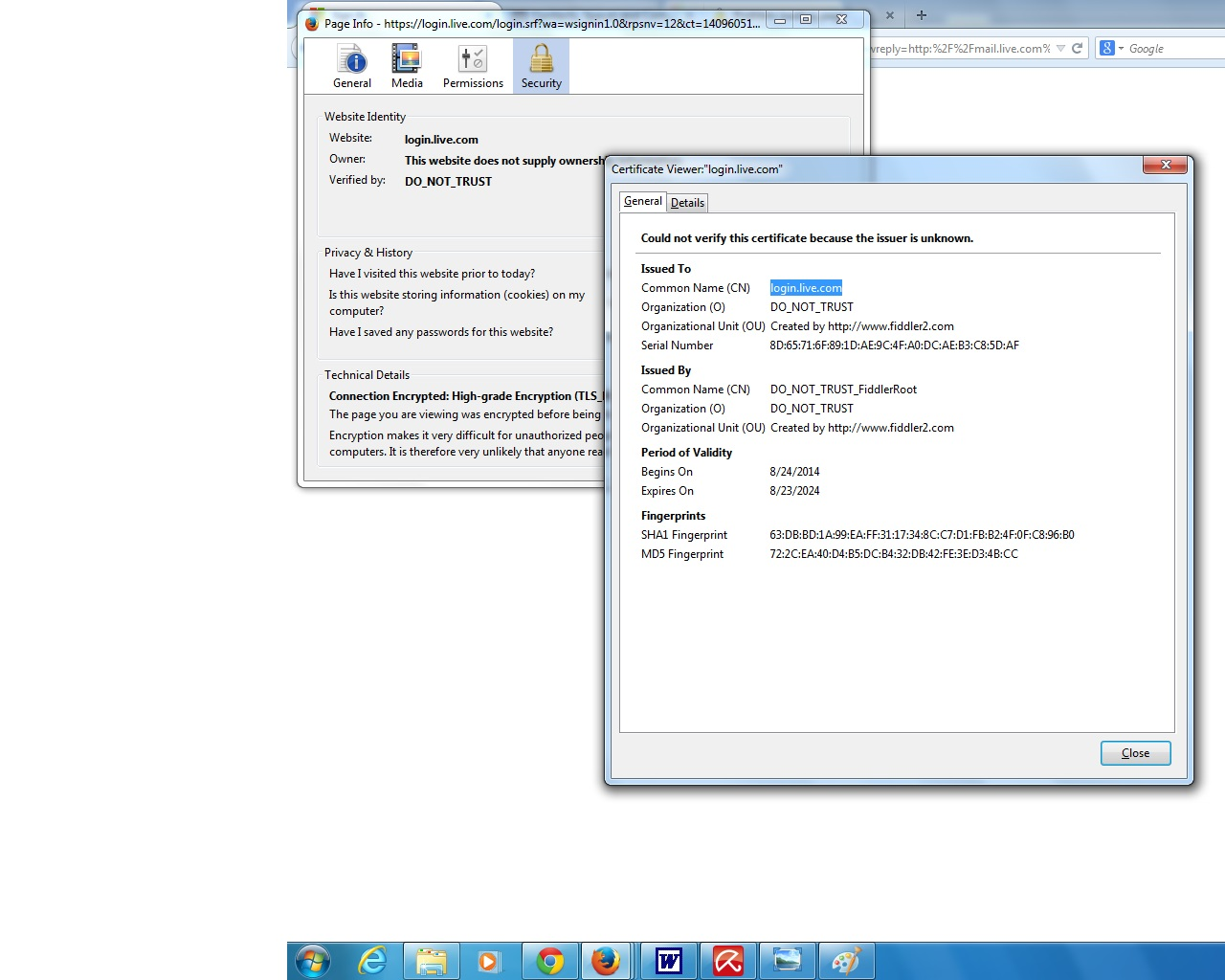This screenshot has width=1225, height=980.
Task: Open the Avira antivirus taskbar icon
Action: point(728,961)
